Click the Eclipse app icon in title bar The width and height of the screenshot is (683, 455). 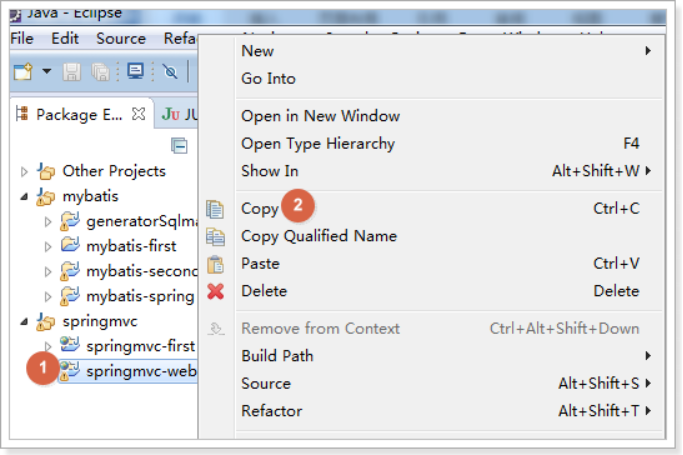pyautogui.click(x=15, y=16)
